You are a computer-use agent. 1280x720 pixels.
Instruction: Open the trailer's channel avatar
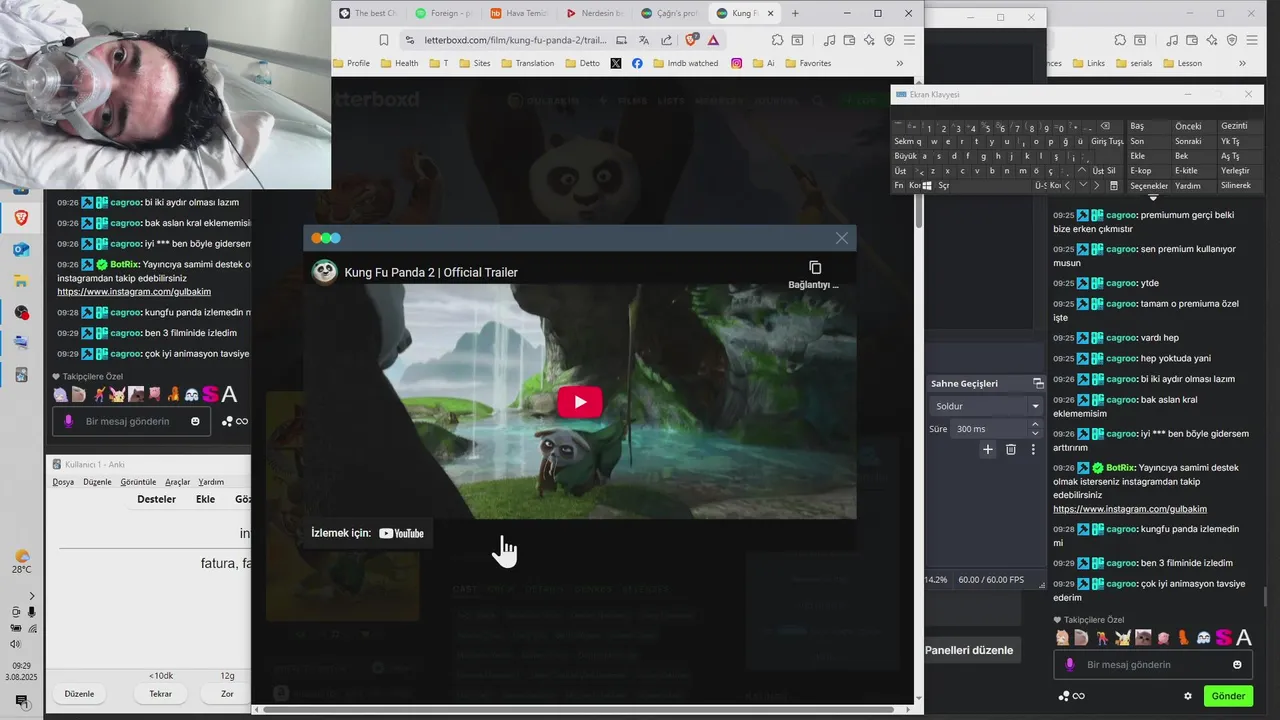click(324, 272)
